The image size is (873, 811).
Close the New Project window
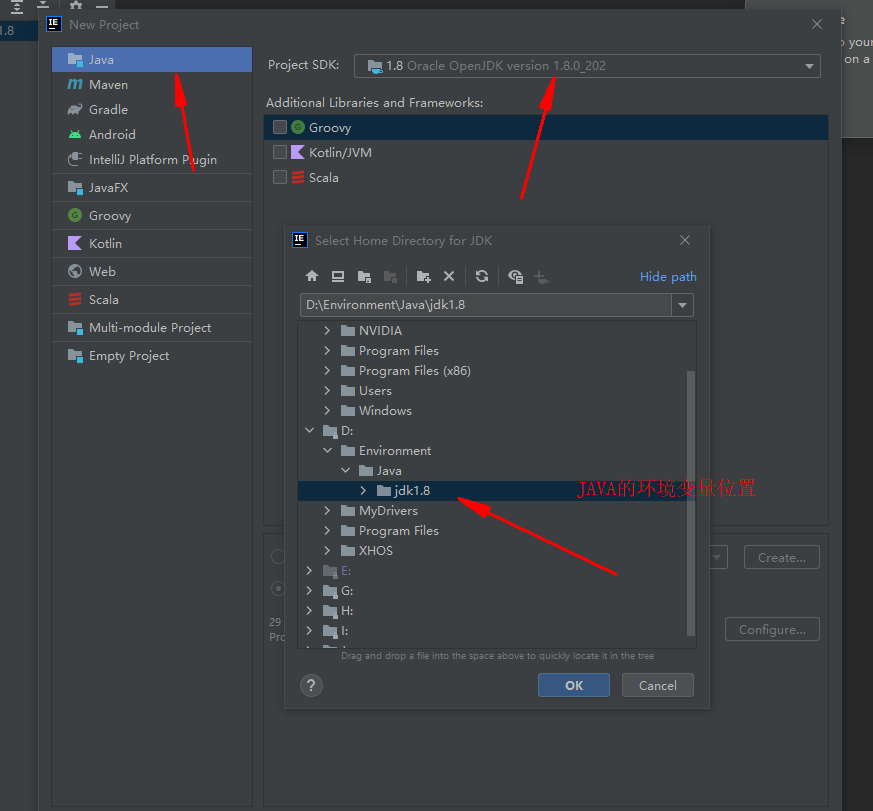tap(817, 24)
